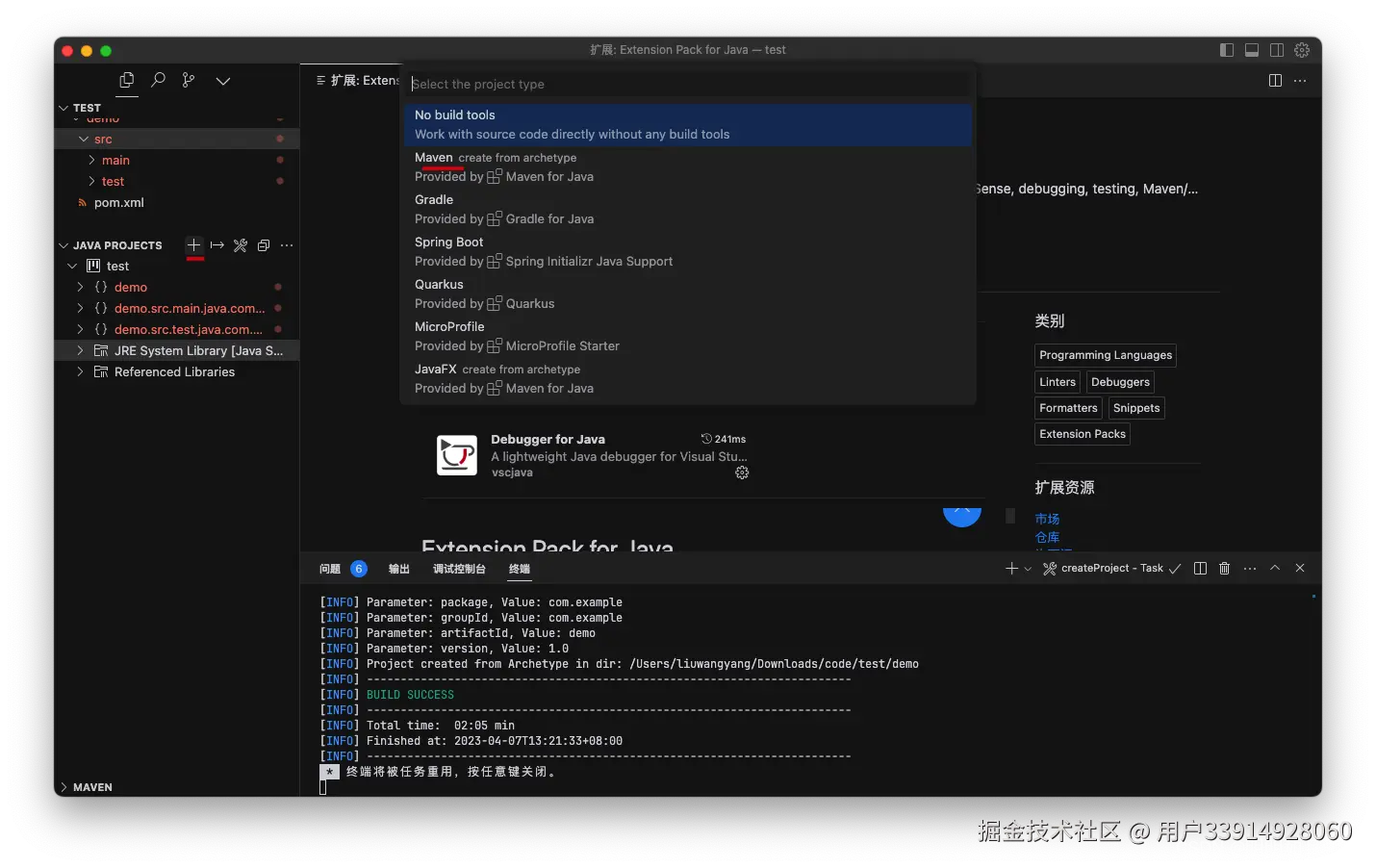Viewport: 1376px width, 868px height.
Task: Open terminal panel more actions
Action: click(1250, 569)
